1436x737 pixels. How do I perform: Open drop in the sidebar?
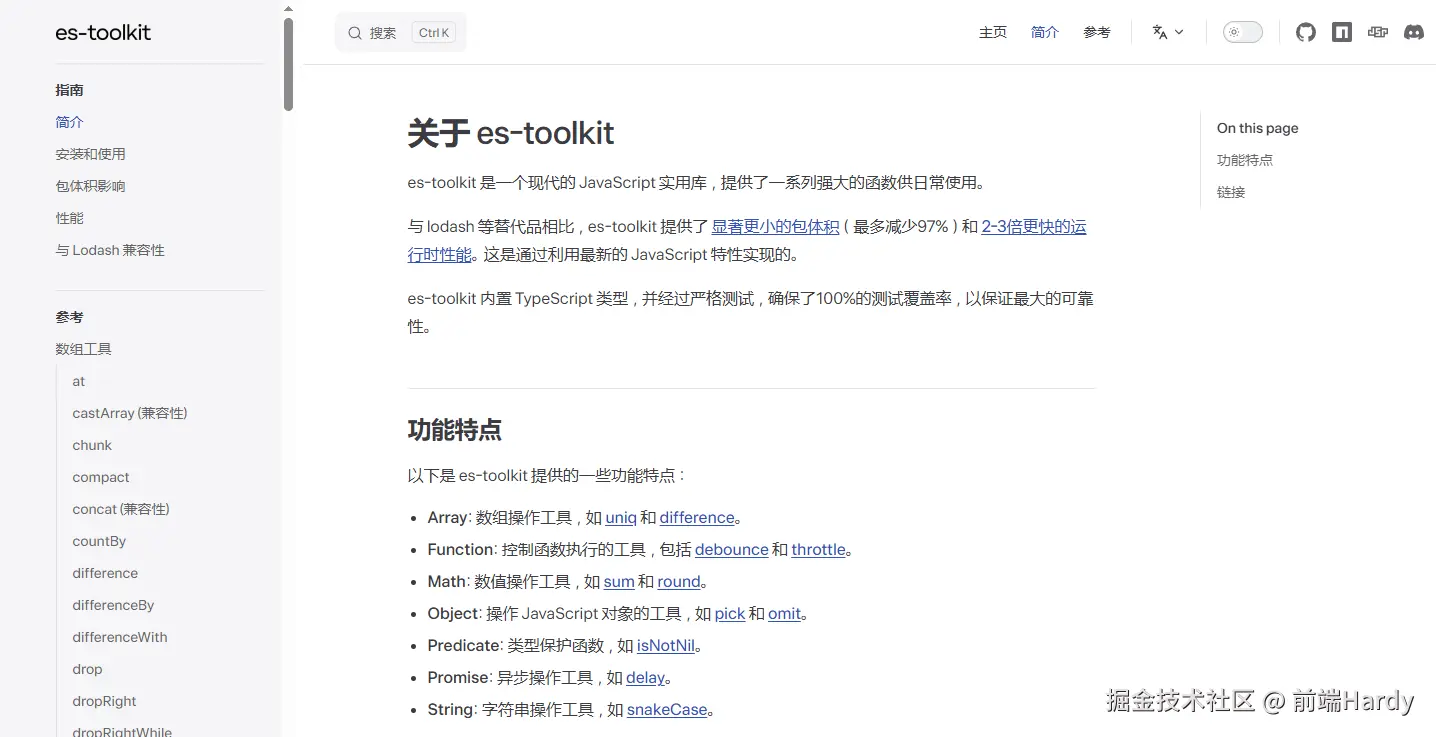coord(87,669)
